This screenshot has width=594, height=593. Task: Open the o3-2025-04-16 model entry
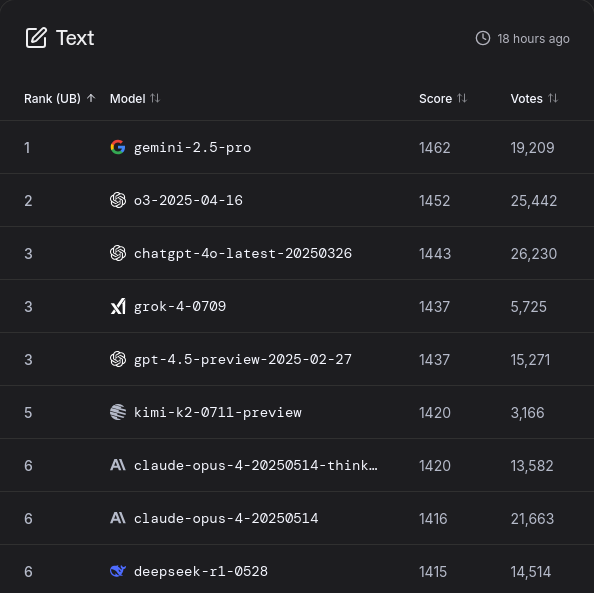pyautogui.click(x=188, y=200)
